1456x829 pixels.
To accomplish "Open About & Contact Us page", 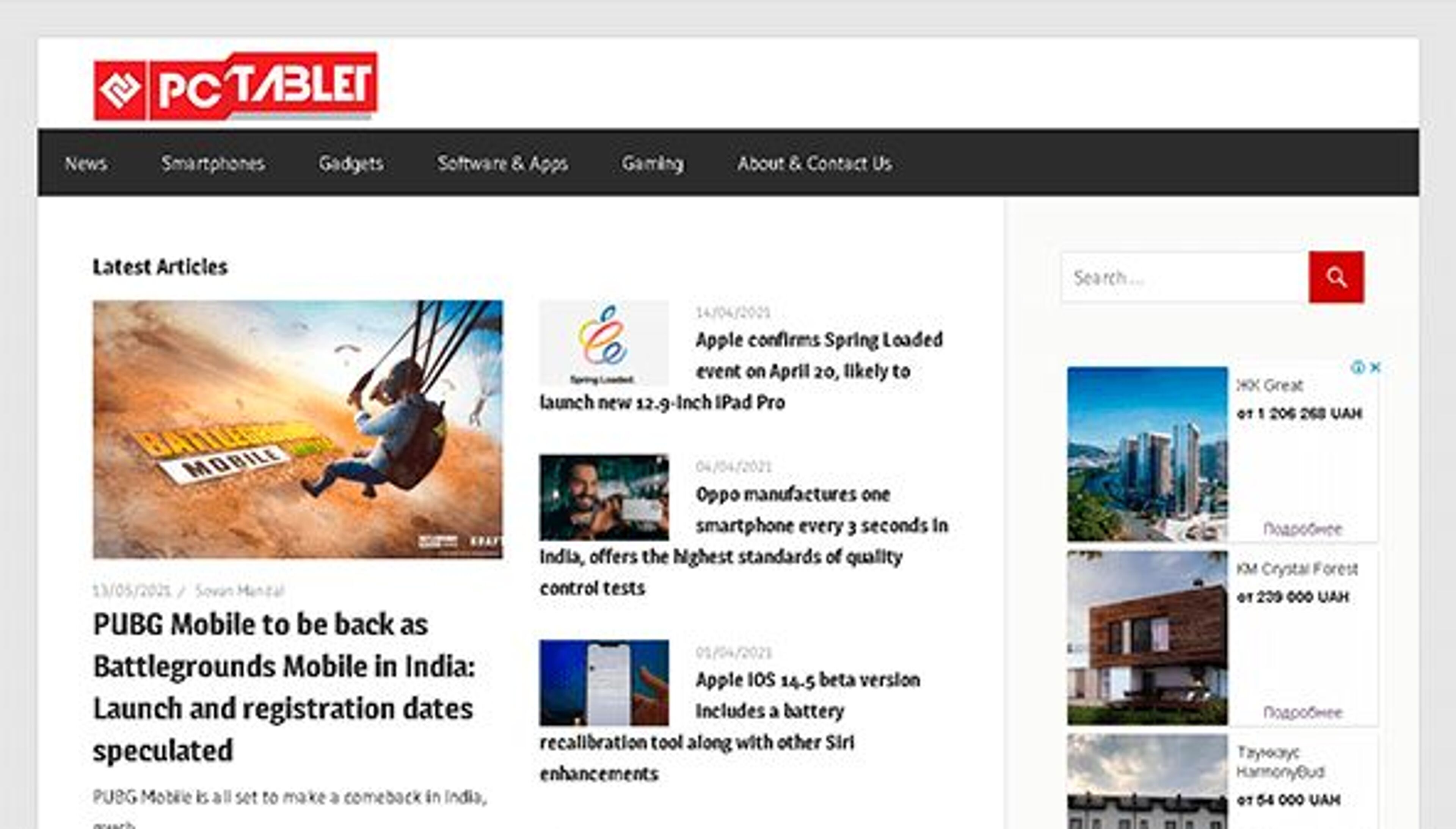I will pyautogui.click(x=814, y=164).
